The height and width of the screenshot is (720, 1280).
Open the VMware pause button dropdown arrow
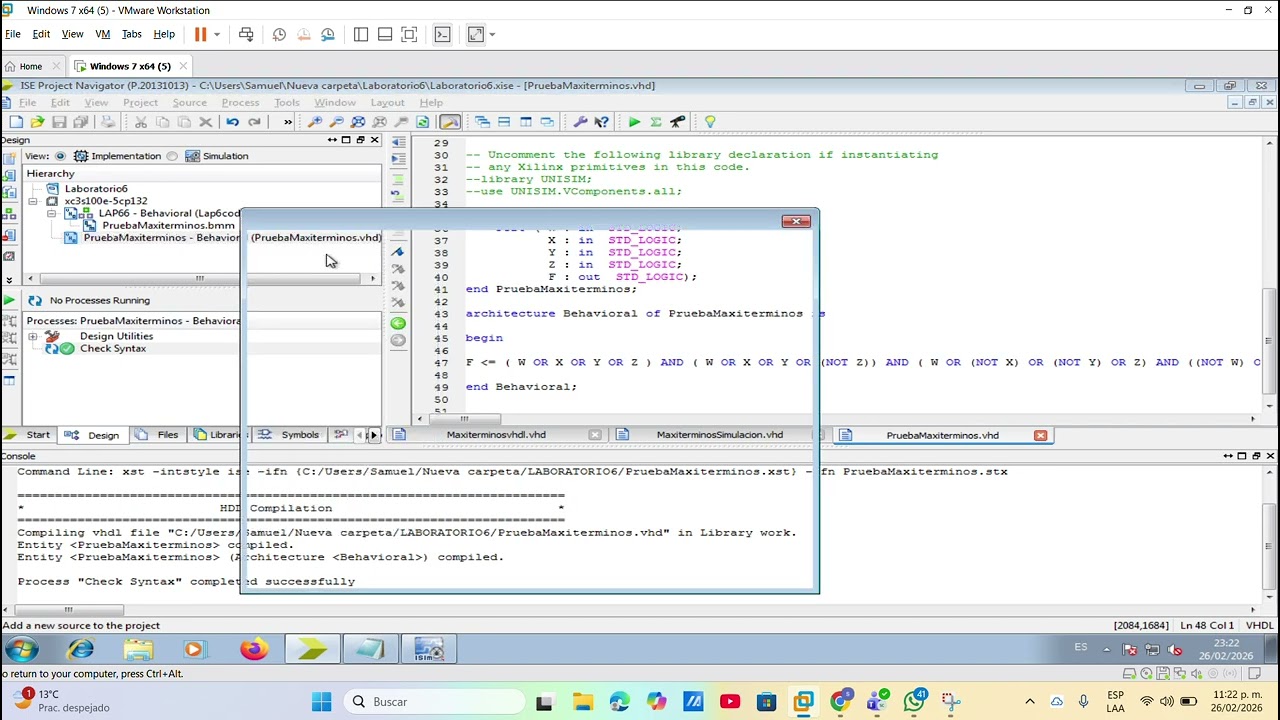coord(216,34)
